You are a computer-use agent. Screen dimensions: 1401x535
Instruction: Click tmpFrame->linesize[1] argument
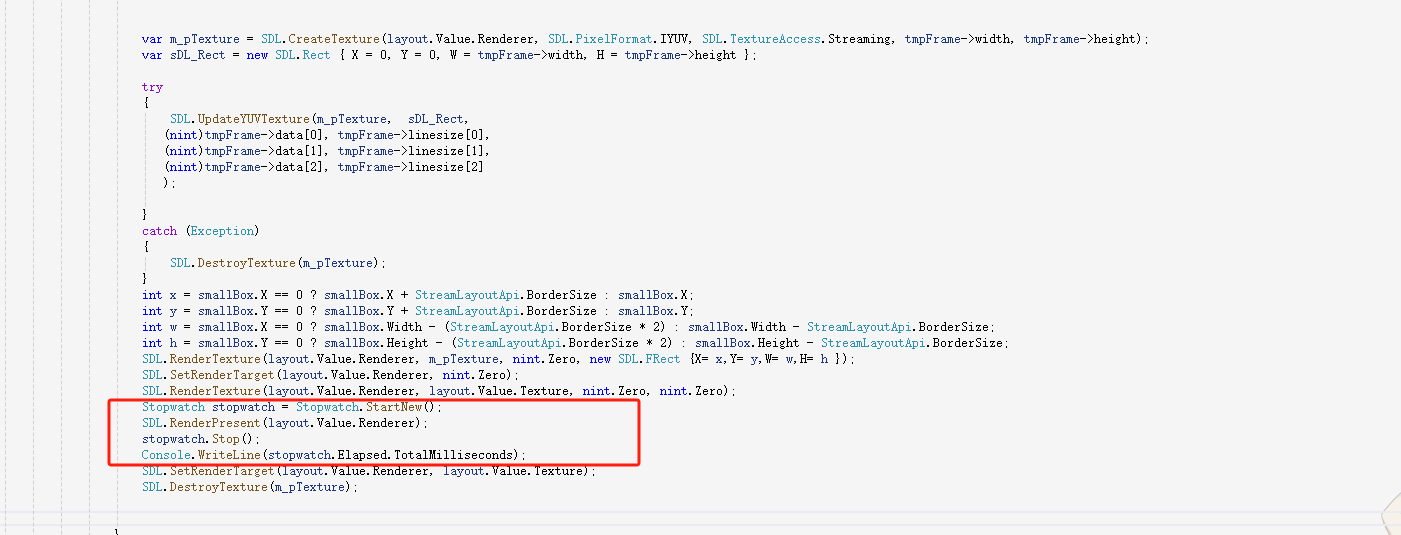pos(411,151)
